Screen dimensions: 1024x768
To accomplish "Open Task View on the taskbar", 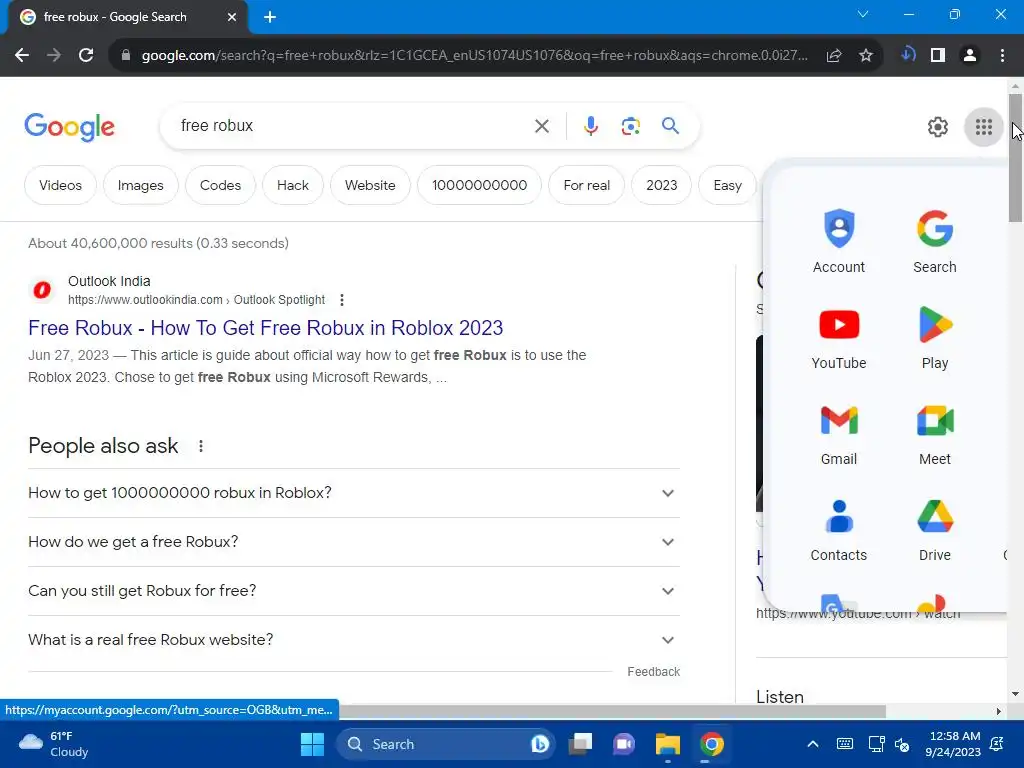I will click(580, 744).
